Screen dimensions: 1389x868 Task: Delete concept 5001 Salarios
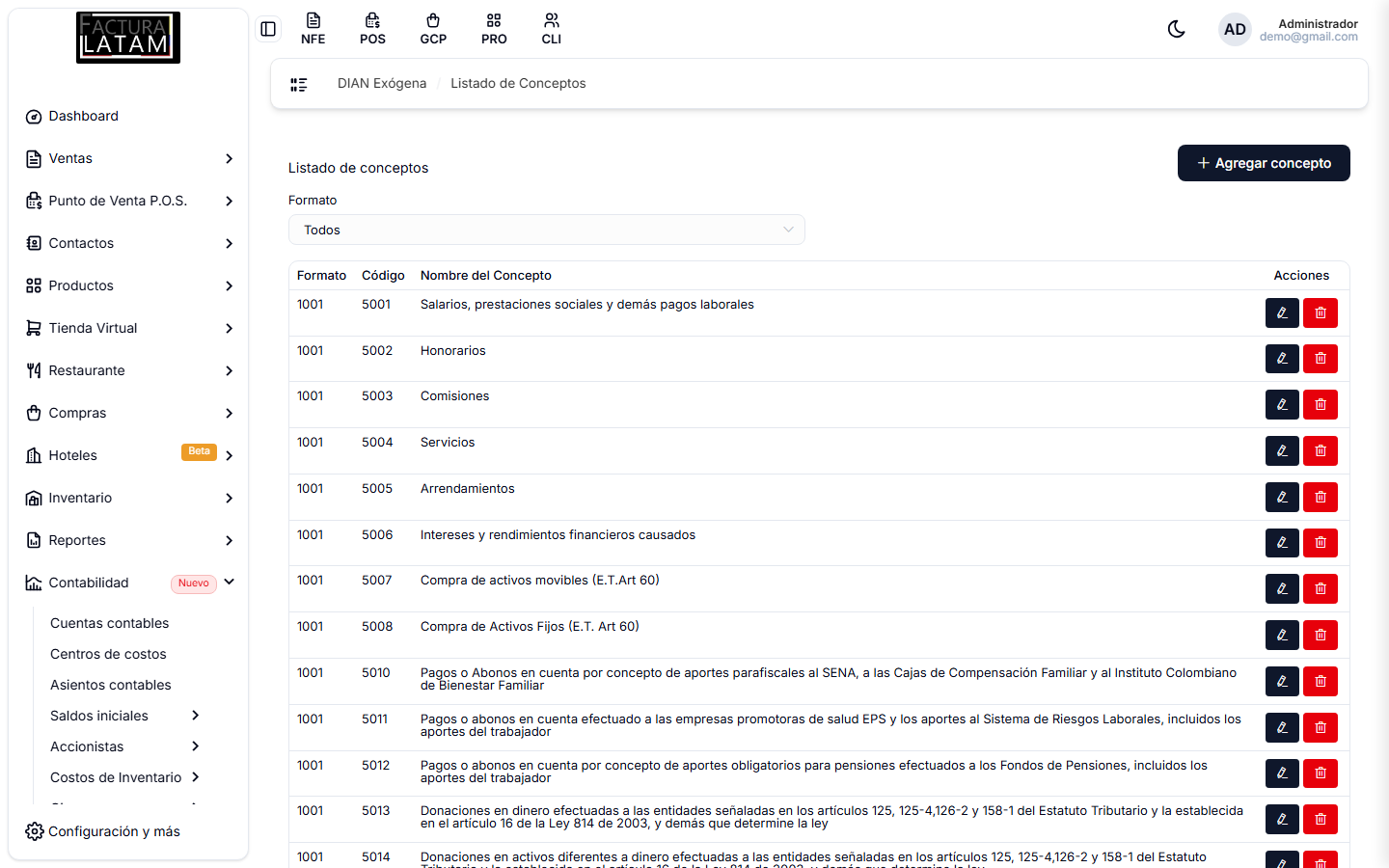coord(1321,312)
